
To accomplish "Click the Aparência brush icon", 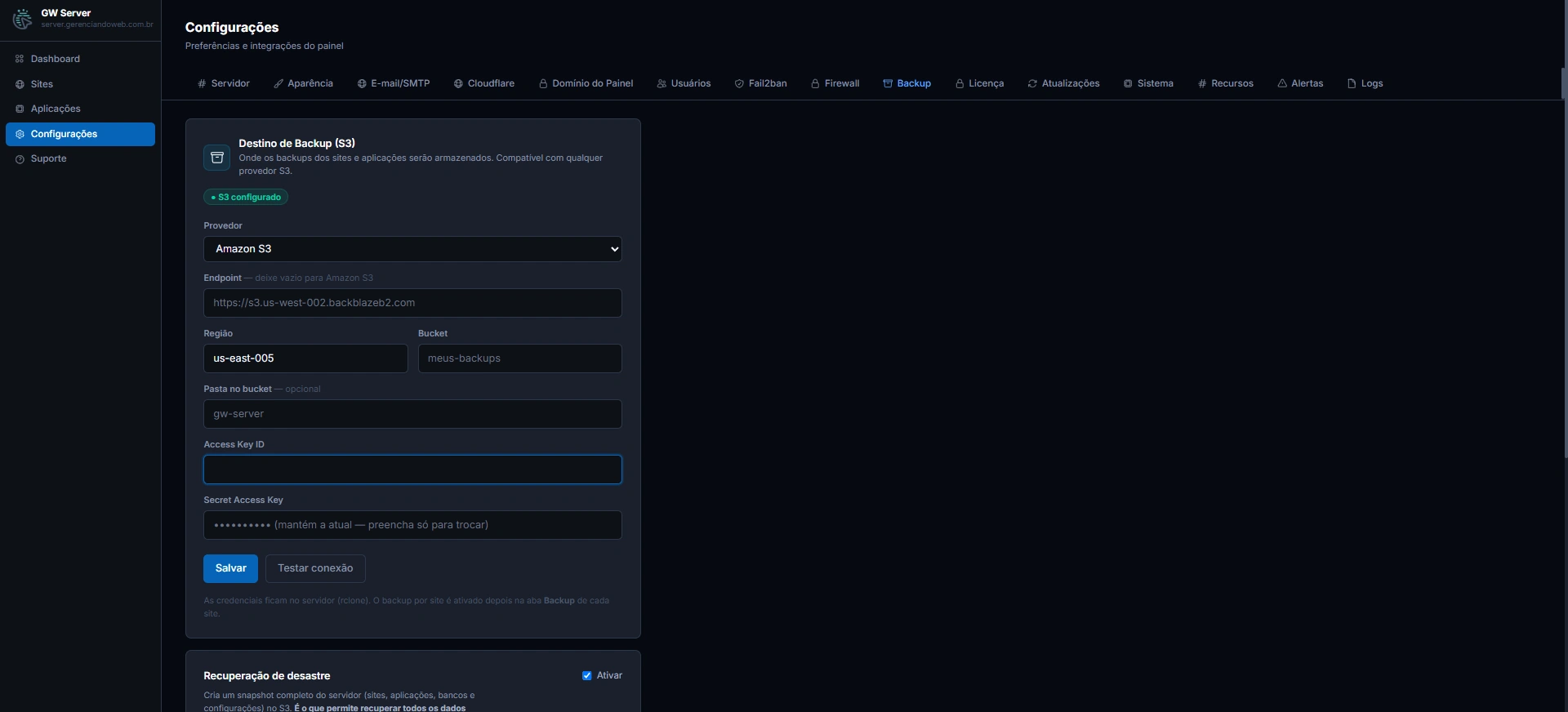I will tap(278, 83).
